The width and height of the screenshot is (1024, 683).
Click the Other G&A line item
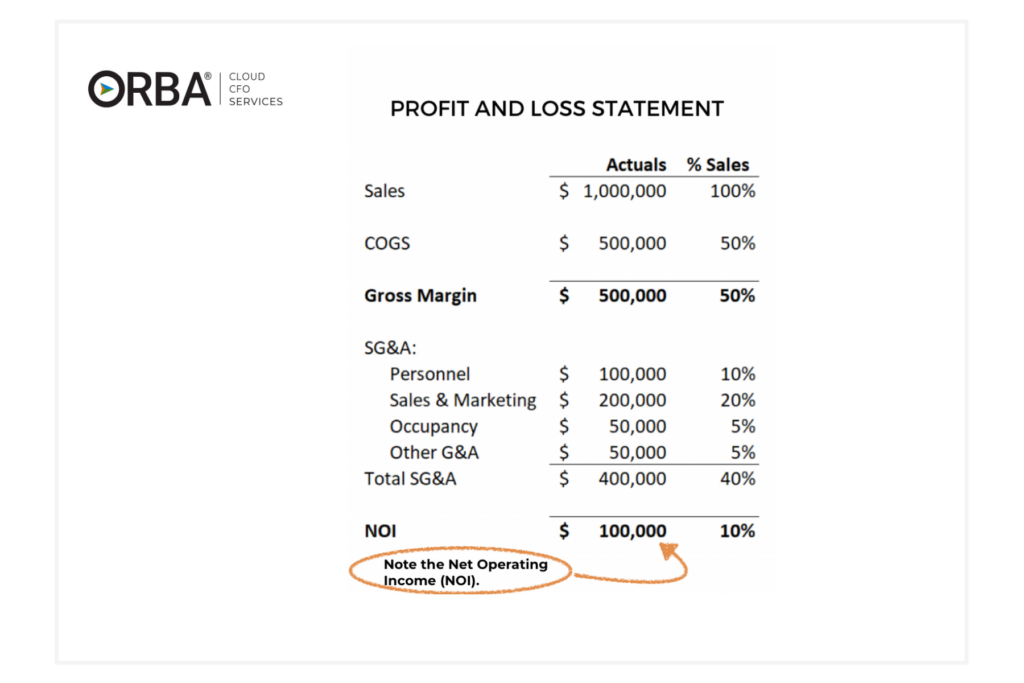(x=434, y=452)
